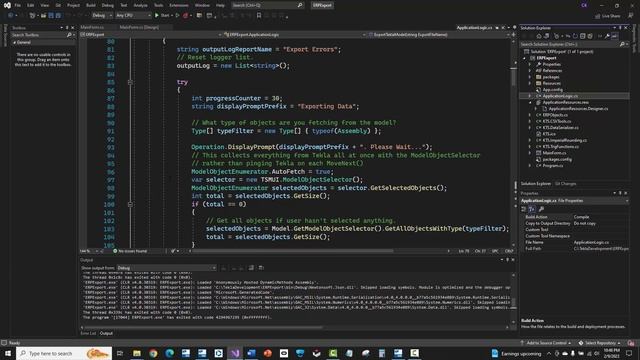The width and height of the screenshot is (640, 360).
Task: Switch to the Git Changes tab
Action: pyautogui.click(x=565, y=184)
